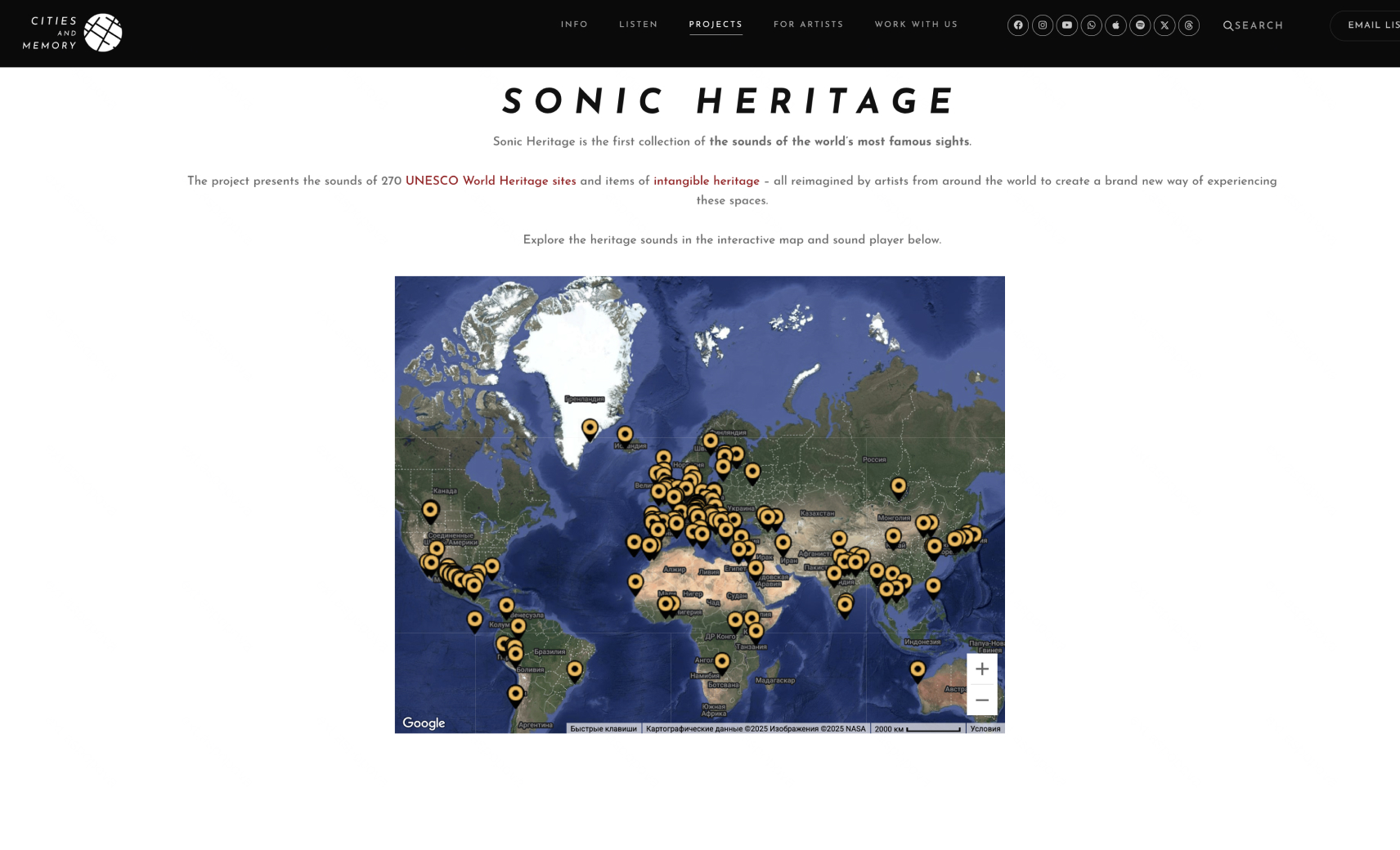1400x850 pixels.
Task: Click the SEARCH text in header
Action: [x=1259, y=26]
